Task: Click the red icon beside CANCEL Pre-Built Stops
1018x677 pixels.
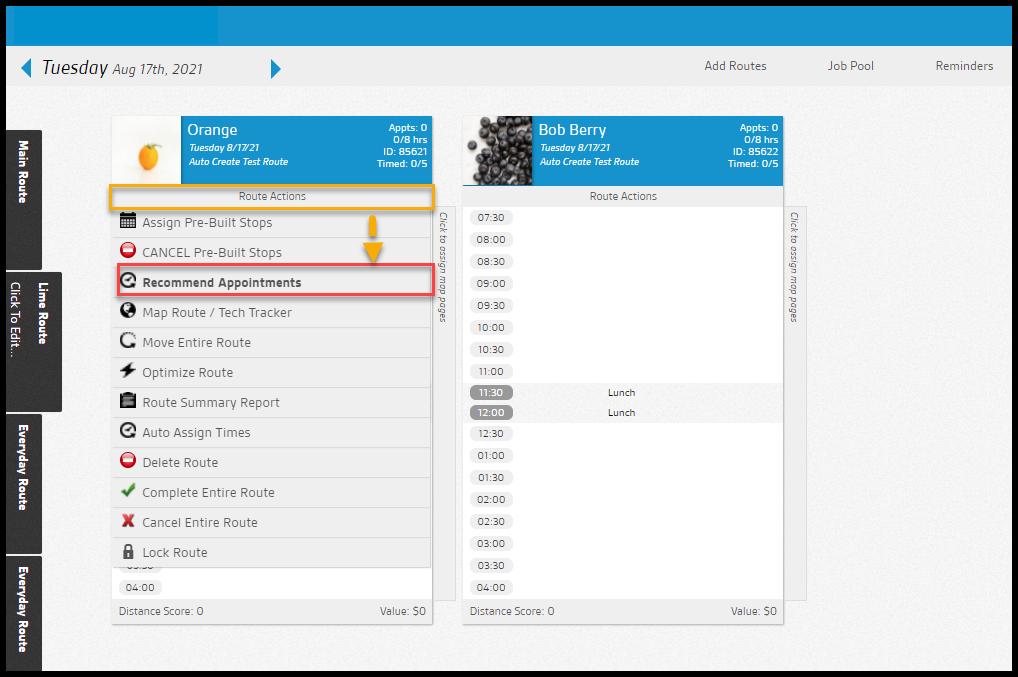Action: coord(127,252)
